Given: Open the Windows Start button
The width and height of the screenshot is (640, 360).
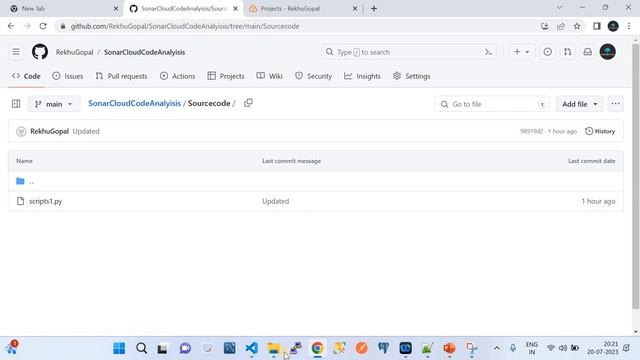Looking at the screenshot, I should click(119, 348).
